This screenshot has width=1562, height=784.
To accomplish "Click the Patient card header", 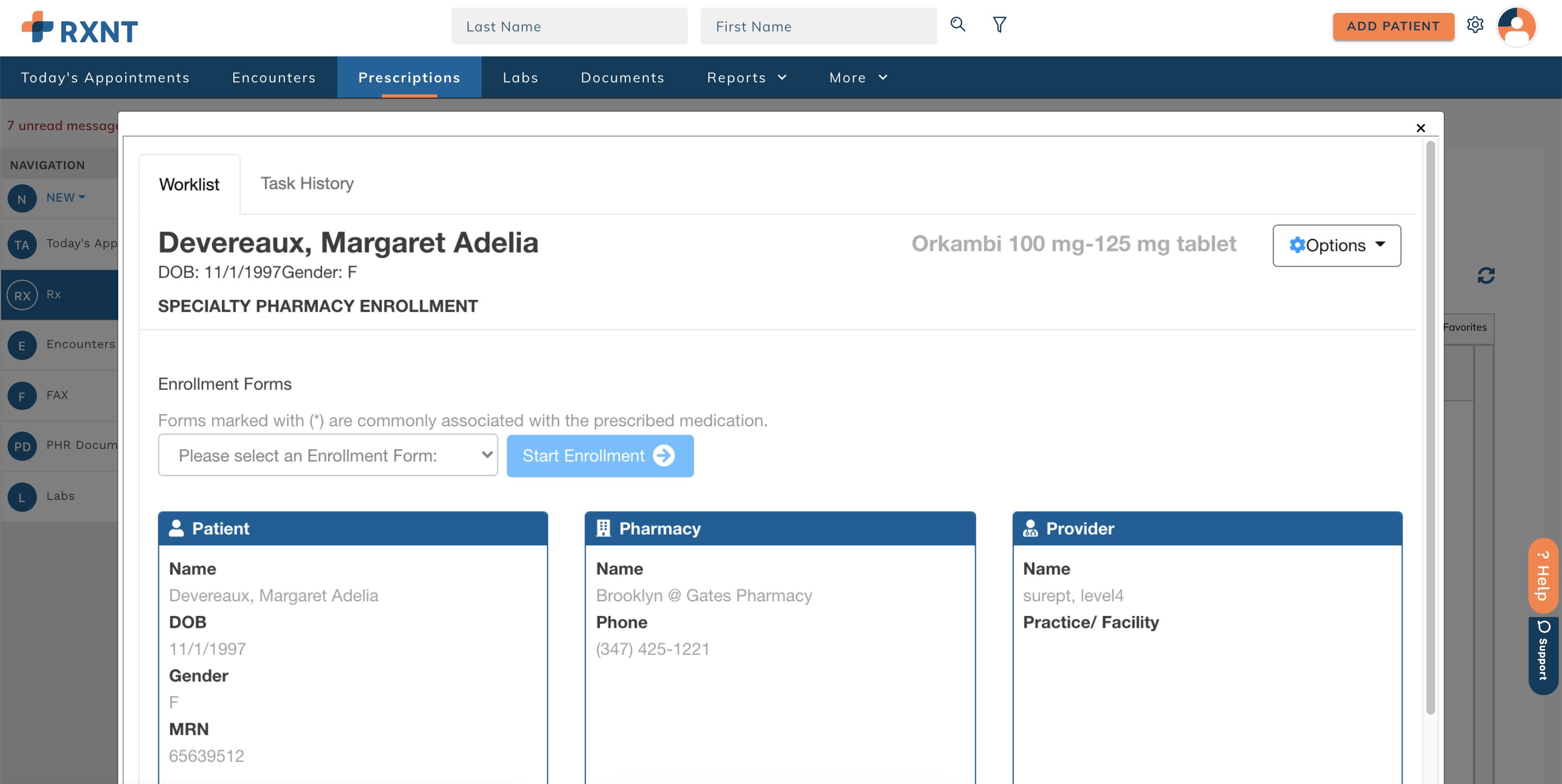I will coord(353,528).
